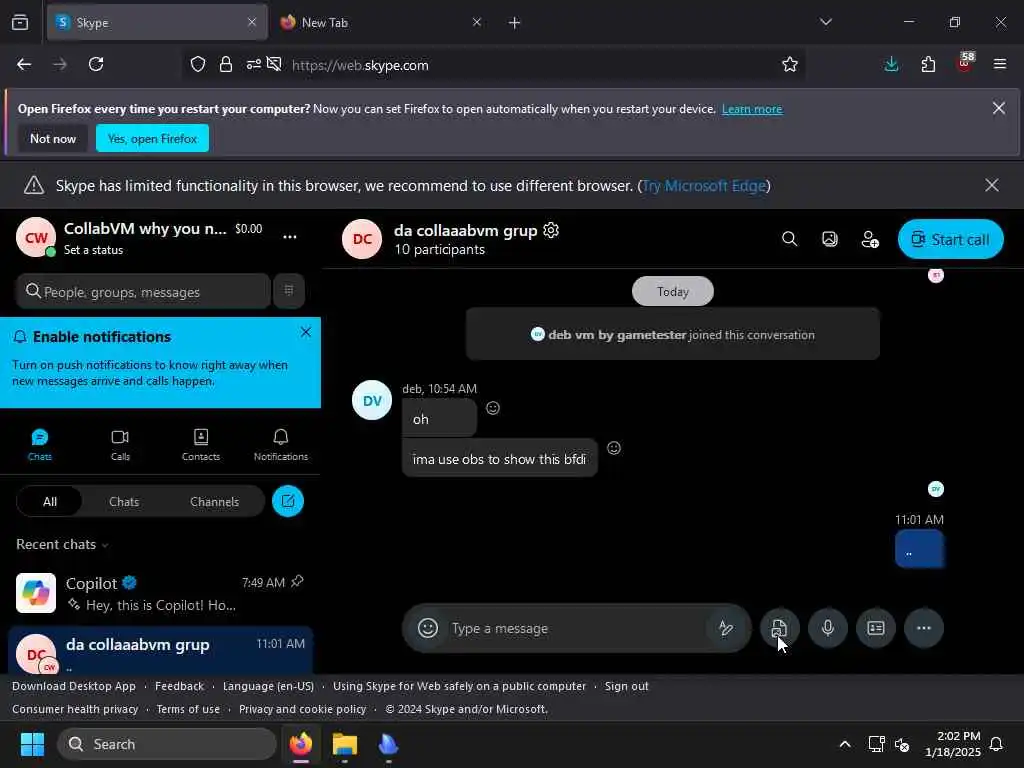Bookmark page with Firefox star icon
Screen dimensions: 1024x768
point(790,65)
